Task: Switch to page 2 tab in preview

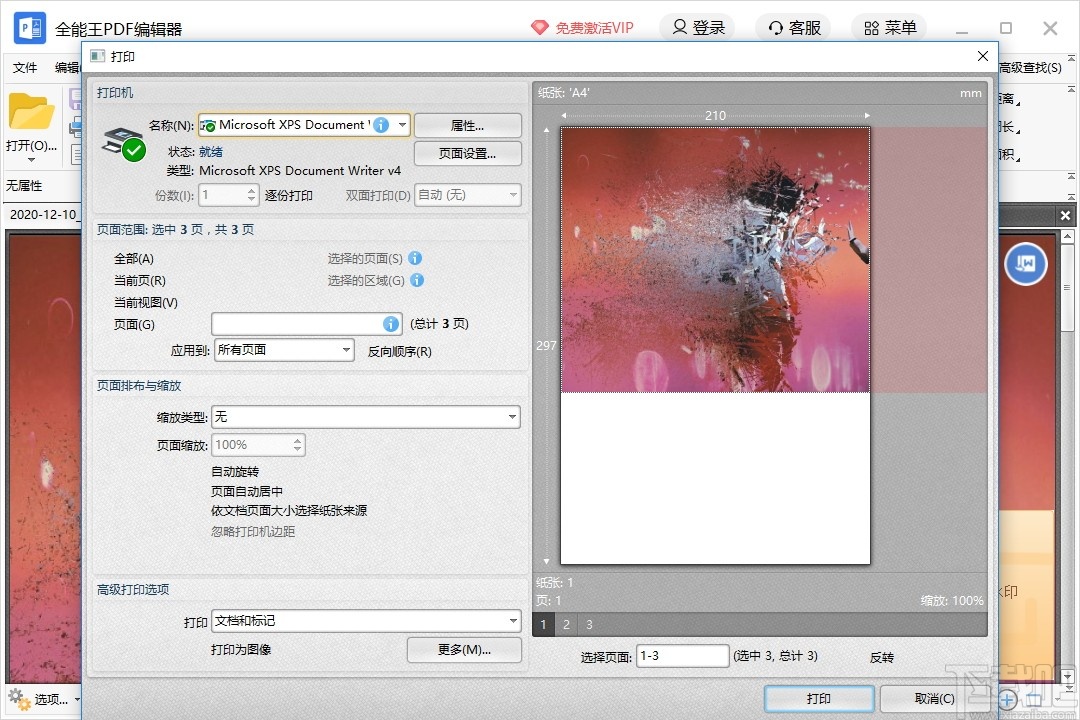Action: pyautogui.click(x=566, y=623)
